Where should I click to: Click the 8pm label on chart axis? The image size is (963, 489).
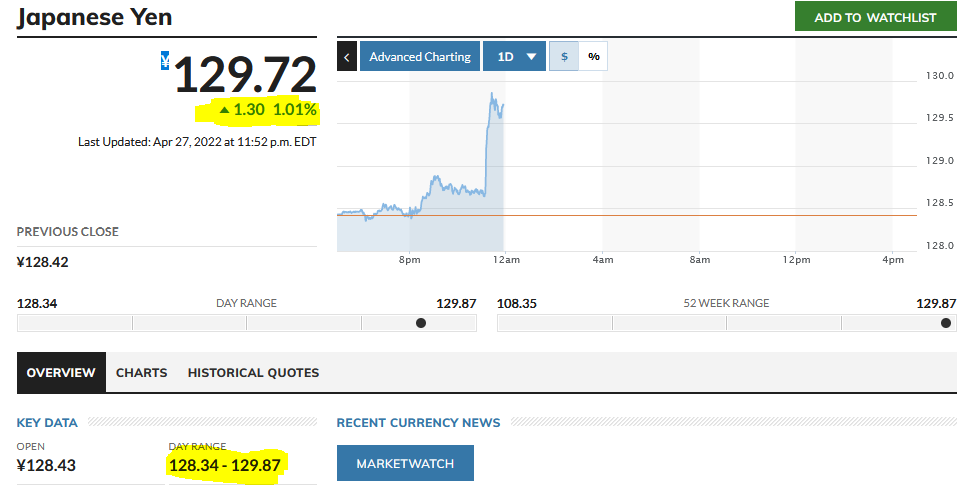(410, 260)
